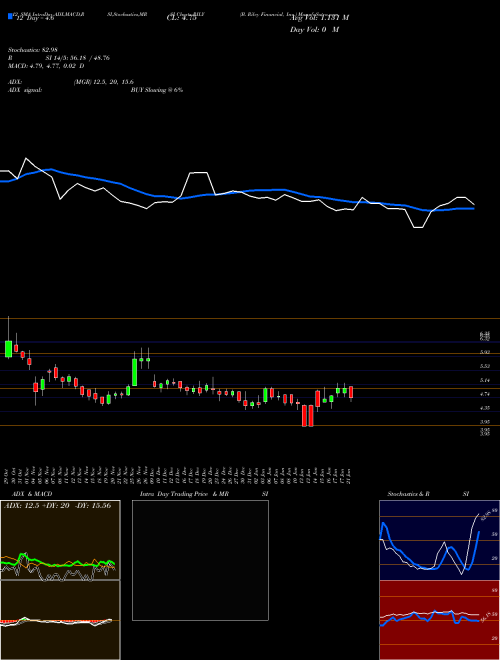This screenshot has width=500, height=660.
Task: Open the red RSI mini chart
Action: [x=439, y=620]
